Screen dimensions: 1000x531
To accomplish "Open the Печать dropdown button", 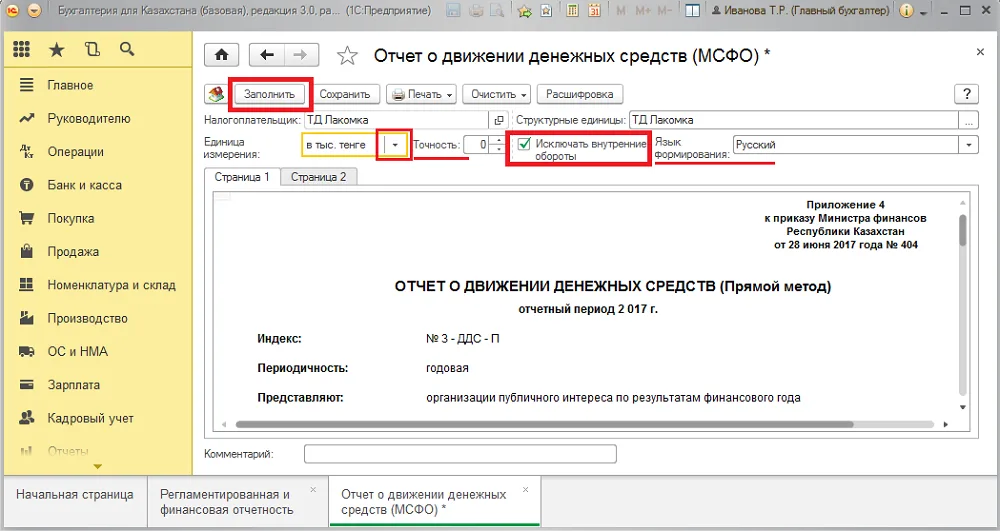I will 422,94.
